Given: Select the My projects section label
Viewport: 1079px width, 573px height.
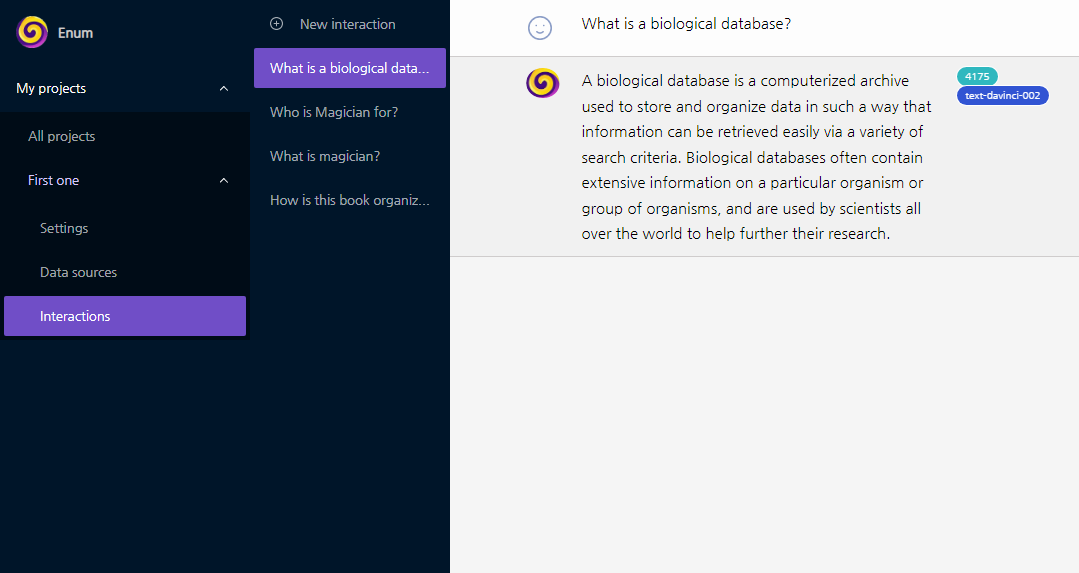Looking at the screenshot, I should tap(52, 89).
